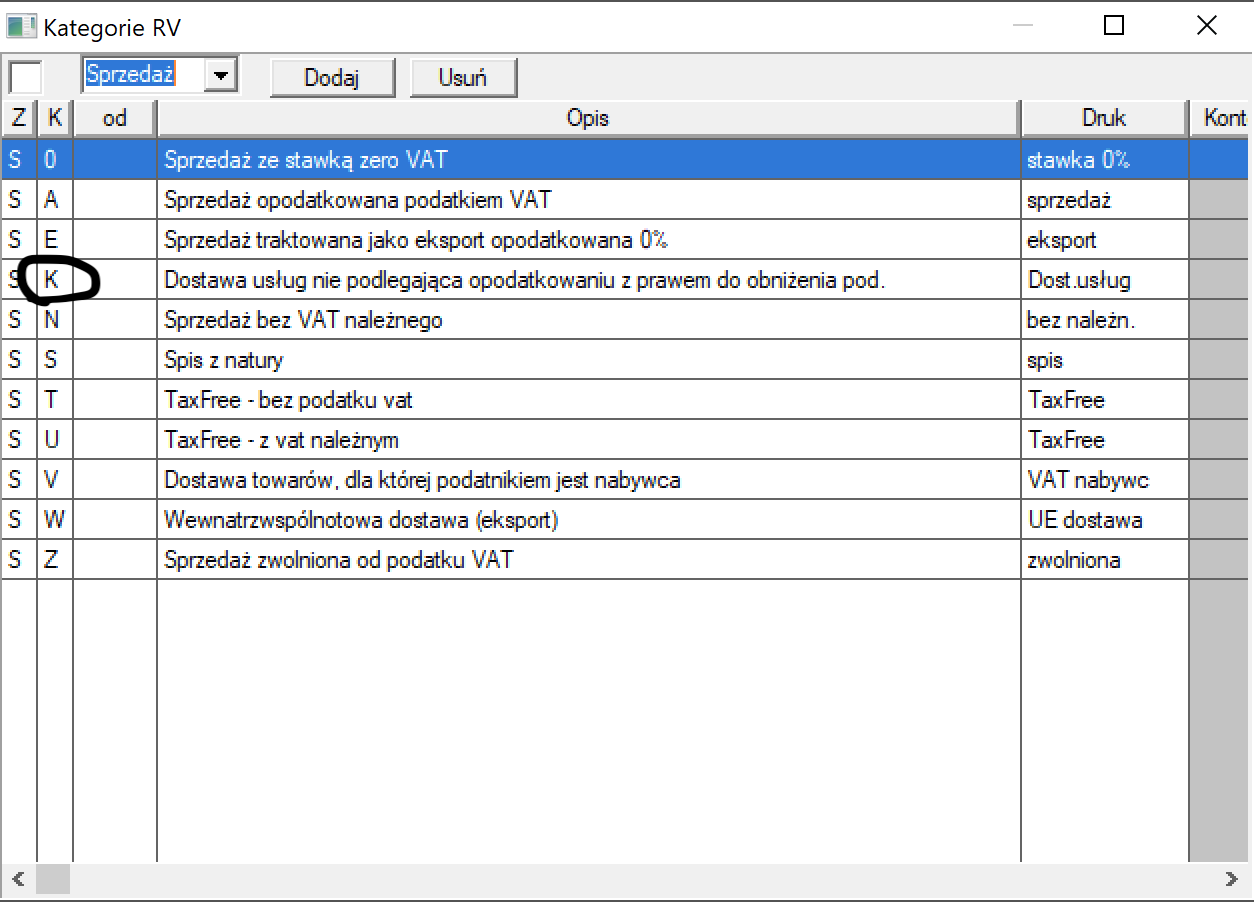
Task: Click the od column header
Action: click(x=115, y=118)
